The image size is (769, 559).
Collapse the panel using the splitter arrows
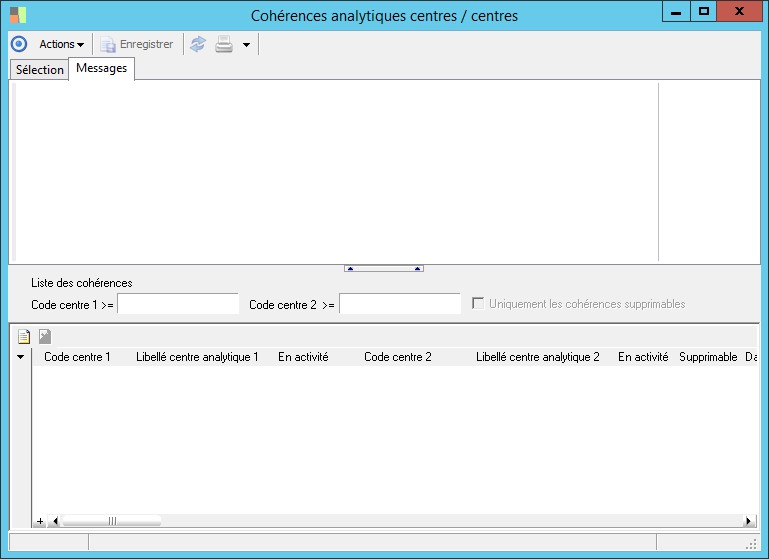pyautogui.click(x=384, y=268)
